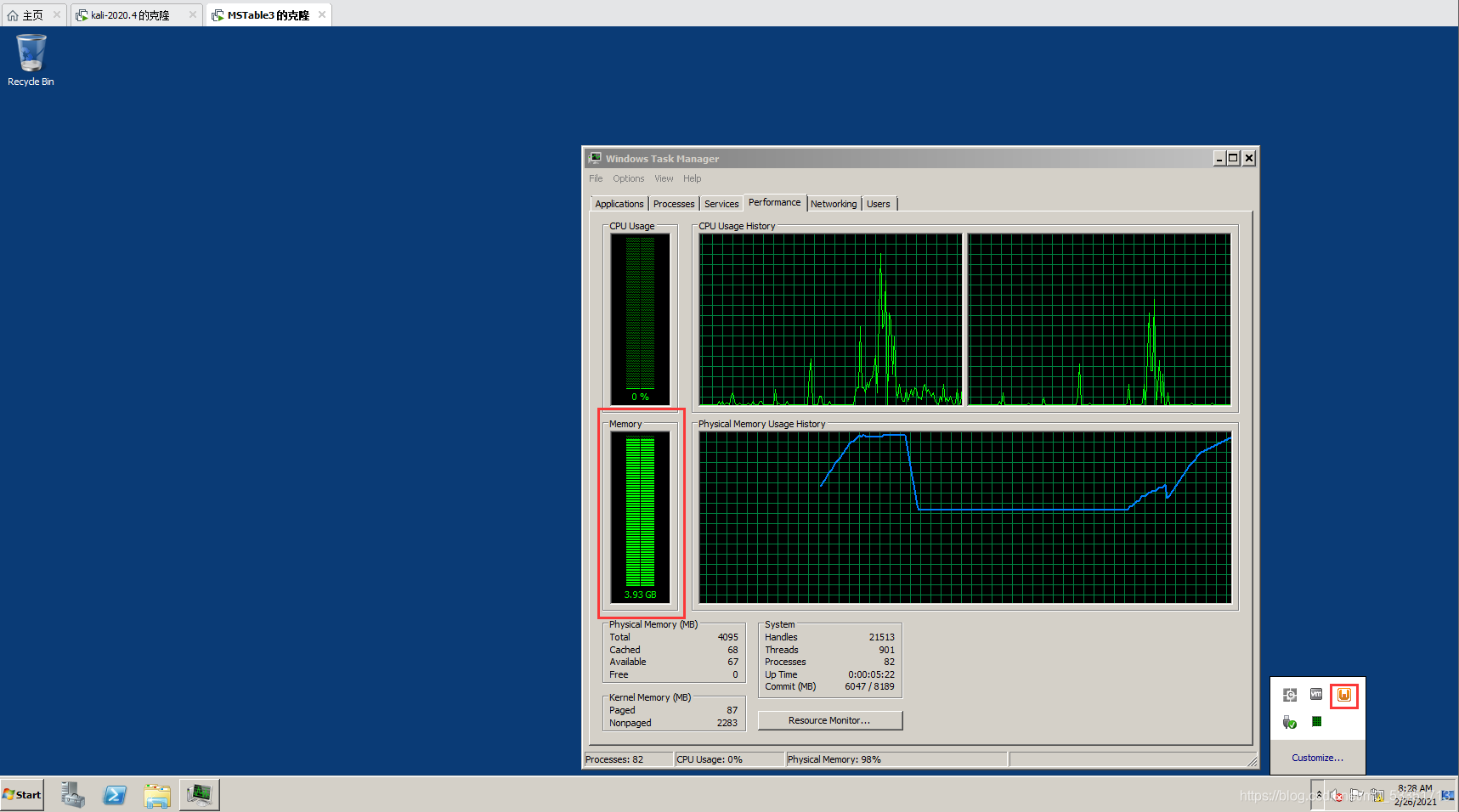Click the Server Manager taskbar icon
The width and height of the screenshot is (1459, 812).
pyautogui.click(x=72, y=794)
